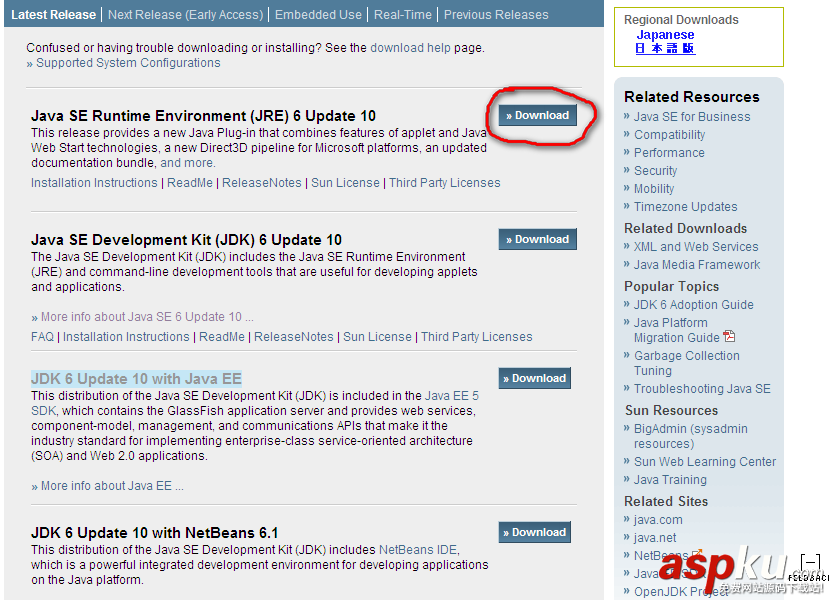829x600 pixels.
Task: Open Java Media Framework download
Action: (697, 265)
